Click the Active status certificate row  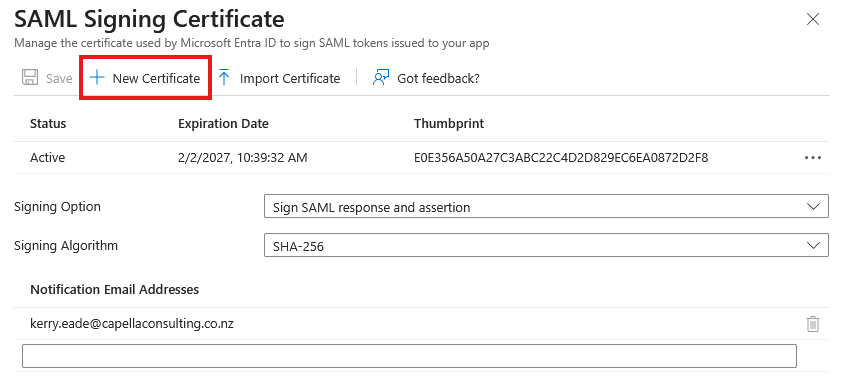coord(421,158)
